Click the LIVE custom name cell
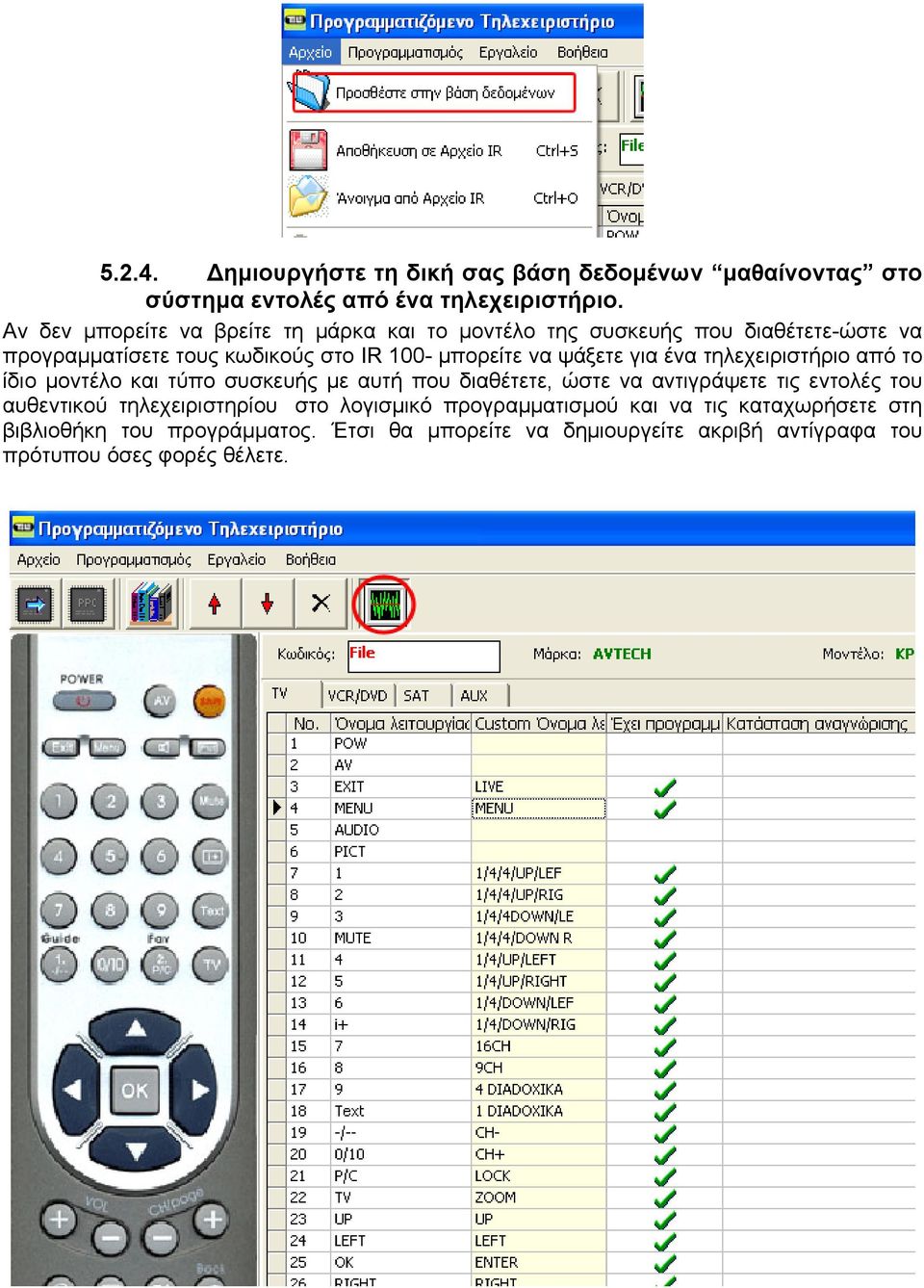924x1288 pixels. (539, 786)
